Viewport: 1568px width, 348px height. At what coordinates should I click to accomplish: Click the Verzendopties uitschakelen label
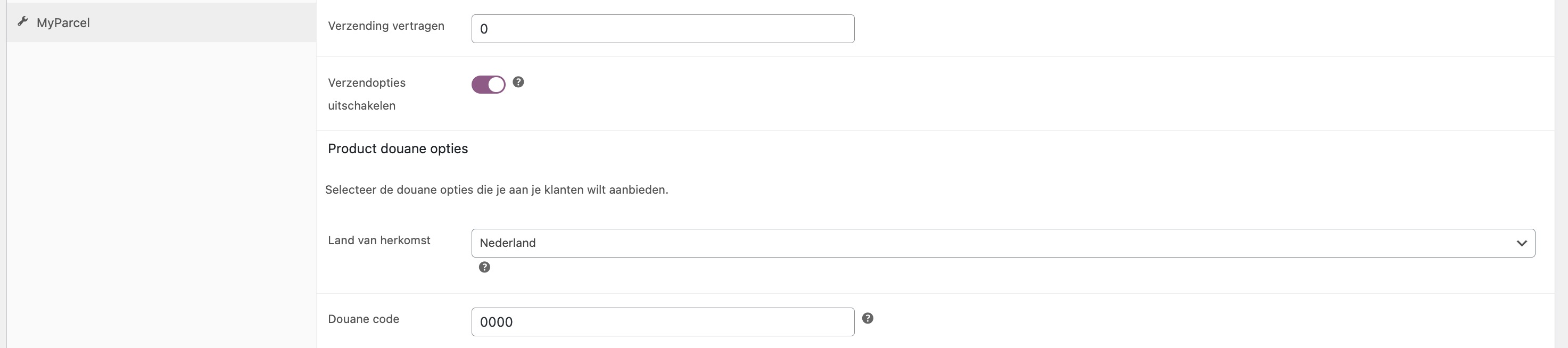pyautogui.click(x=366, y=94)
